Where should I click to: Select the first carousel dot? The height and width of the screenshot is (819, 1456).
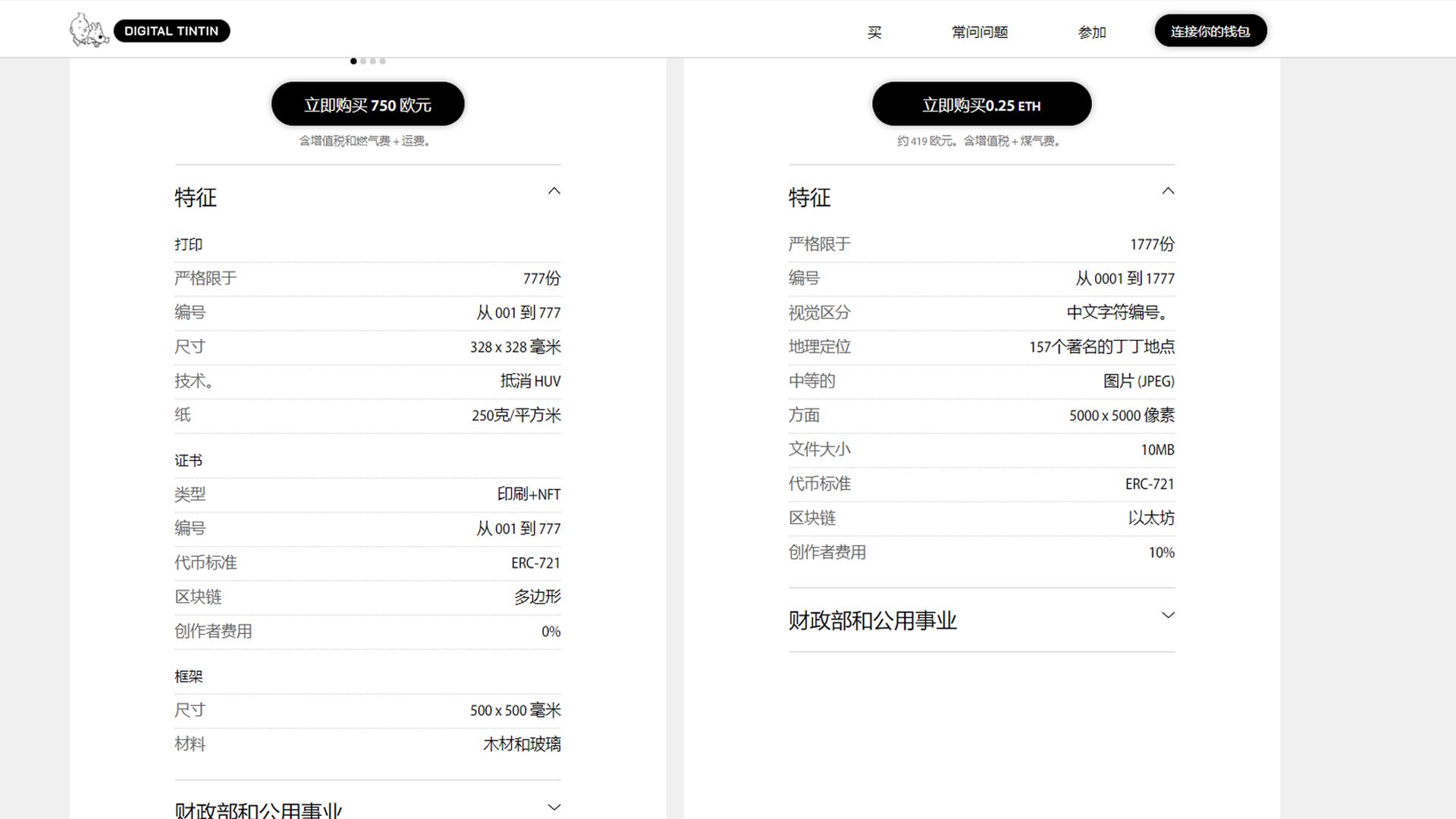click(x=353, y=61)
